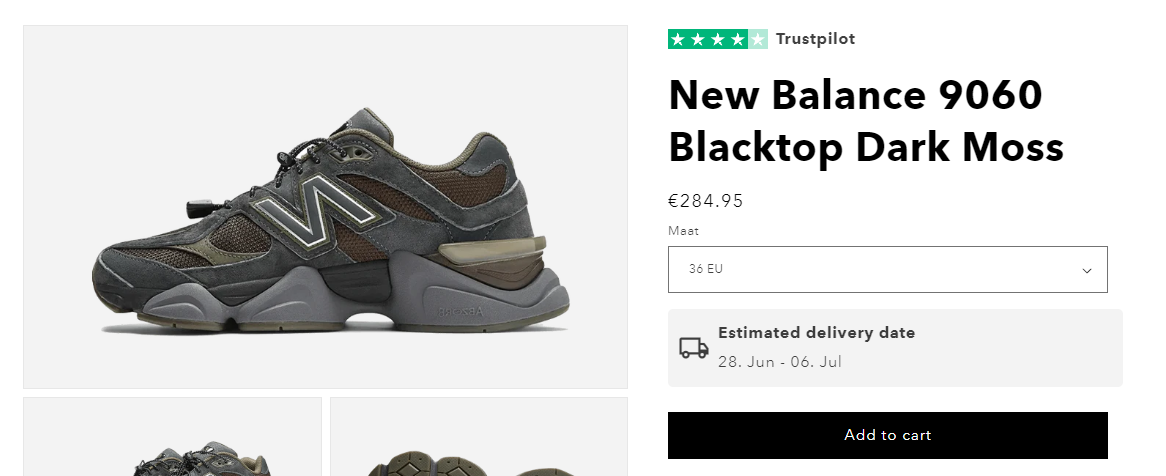The height and width of the screenshot is (476, 1166).
Task: Click the first green Trustpilot star
Action: 678,40
